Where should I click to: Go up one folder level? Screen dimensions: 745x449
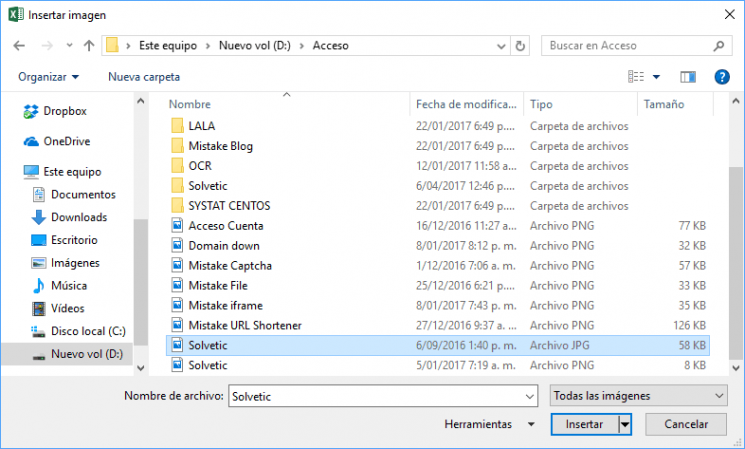point(89,46)
